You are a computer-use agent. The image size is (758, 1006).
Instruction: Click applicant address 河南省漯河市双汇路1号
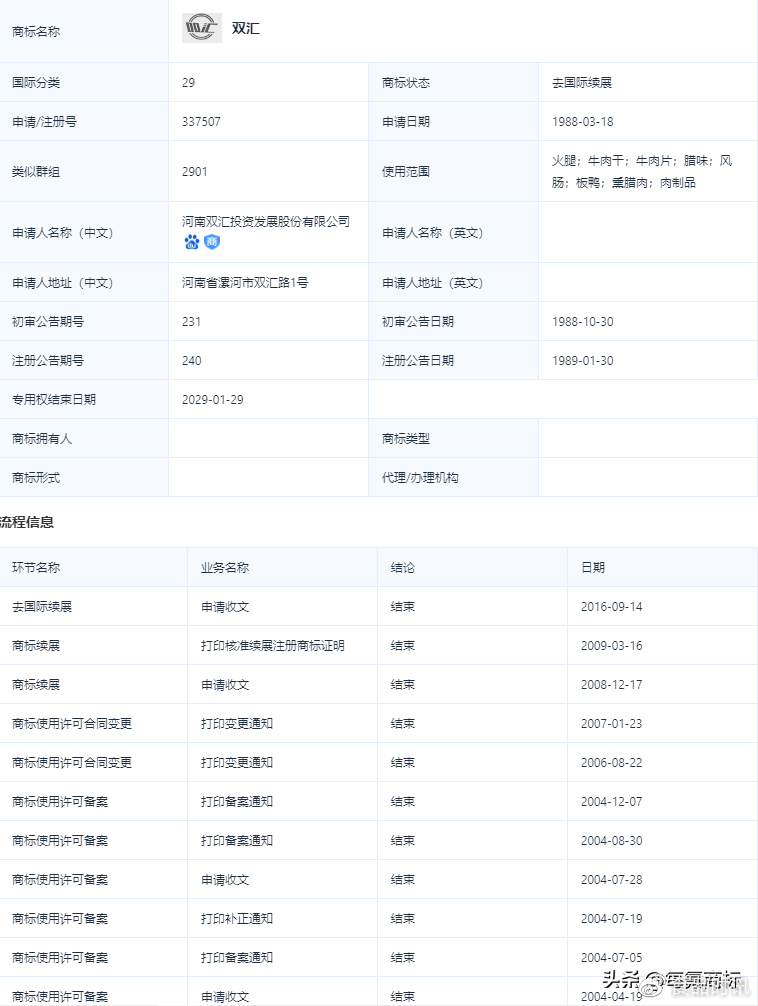[x=245, y=282]
